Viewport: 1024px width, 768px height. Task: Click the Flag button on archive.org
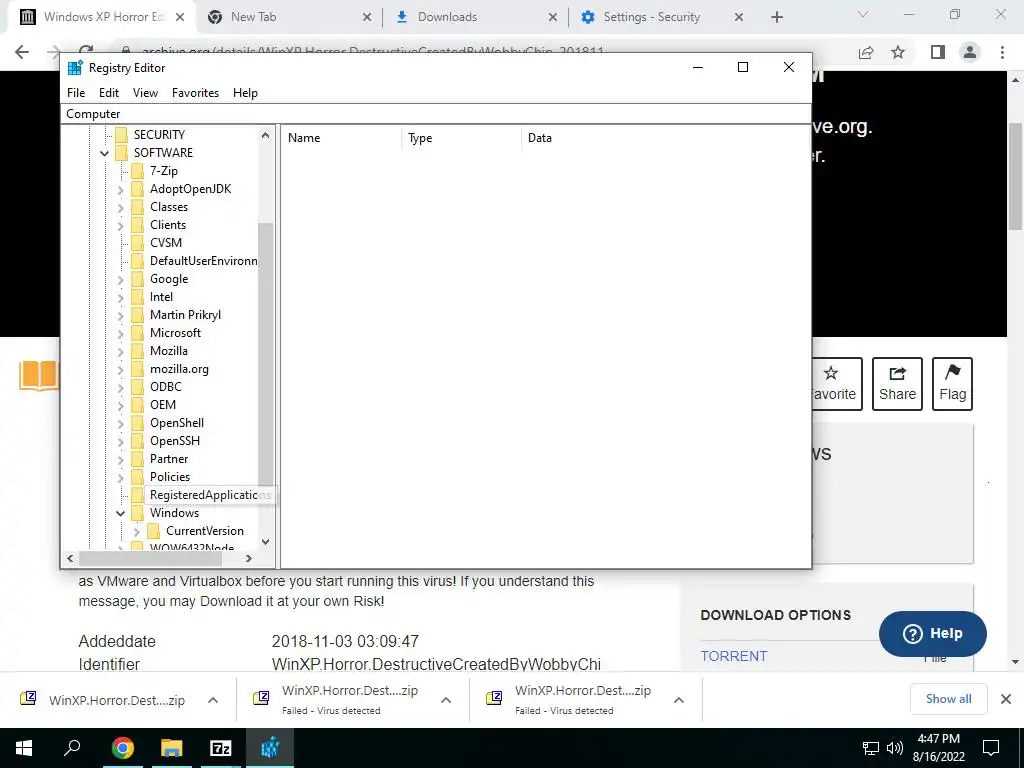(x=952, y=384)
